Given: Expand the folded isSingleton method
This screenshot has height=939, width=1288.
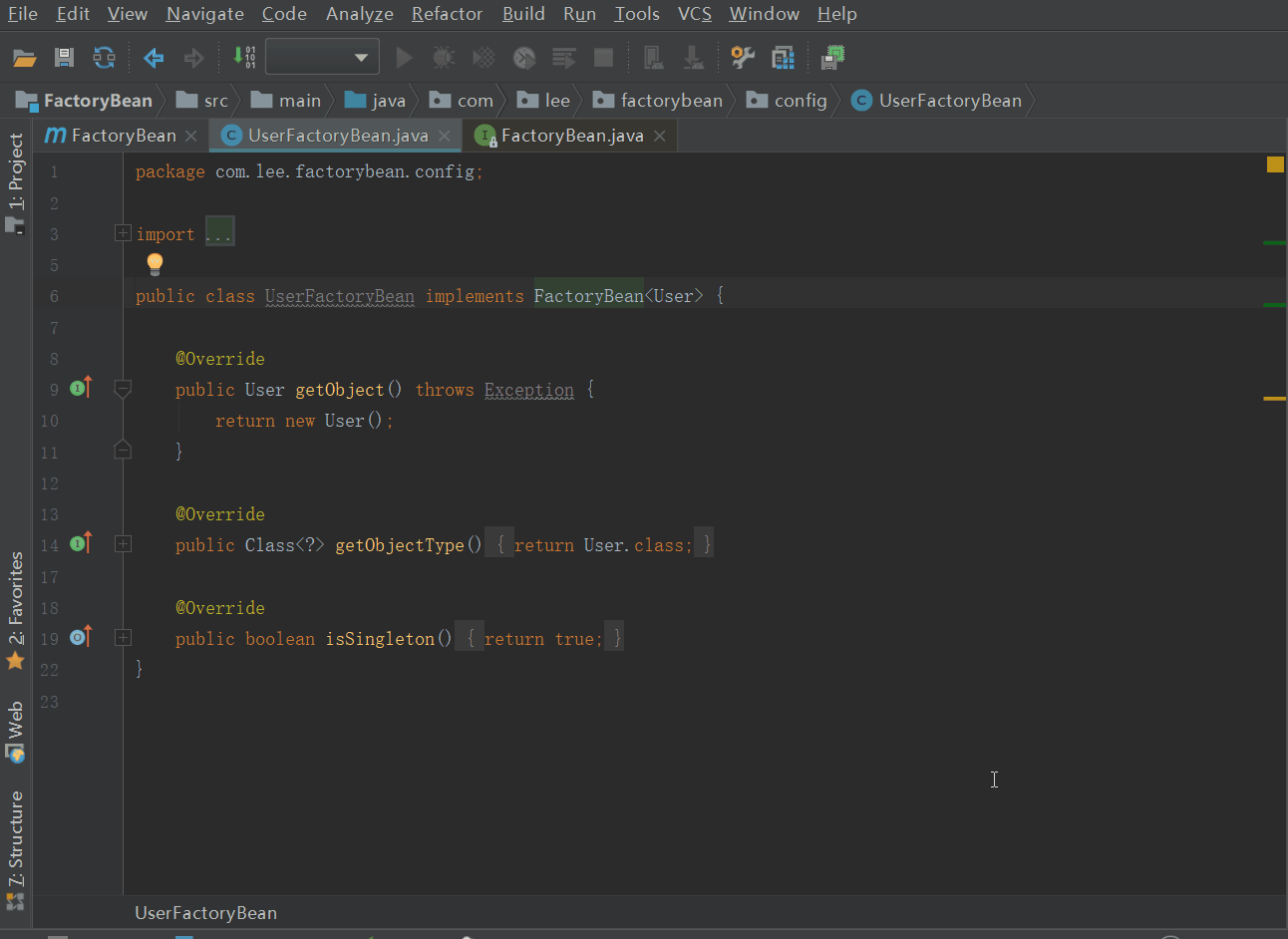Looking at the screenshot, I should (x=123, y=638).
